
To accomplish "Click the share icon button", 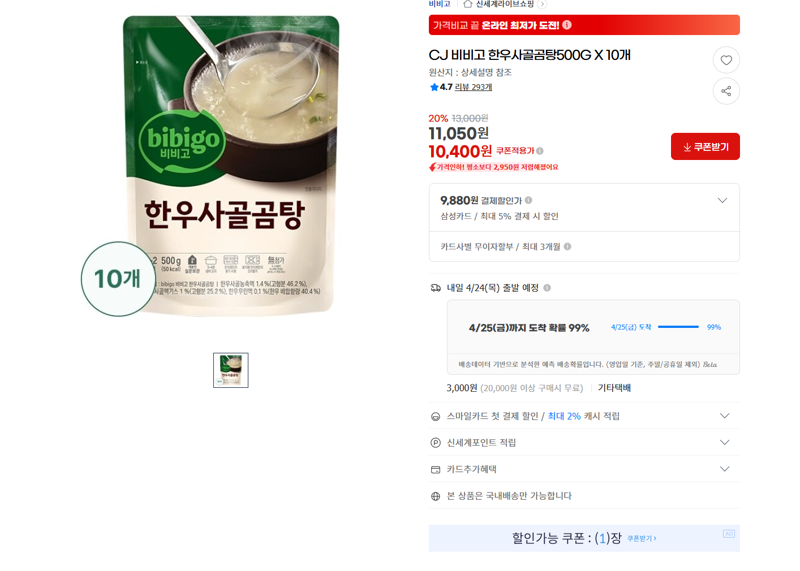I will click(x=726, y=91).
